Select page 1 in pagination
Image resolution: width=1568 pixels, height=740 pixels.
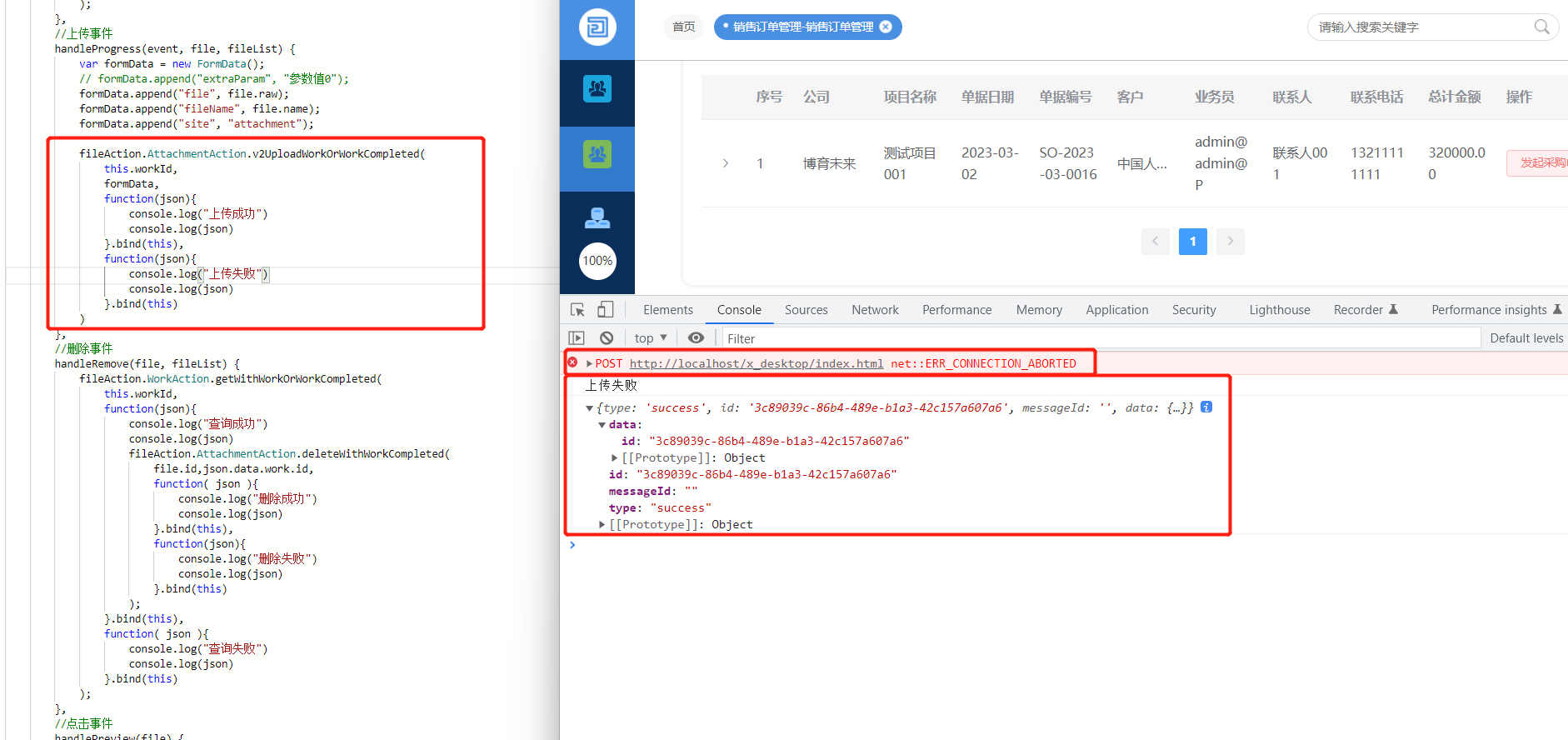coord(1193,242)
